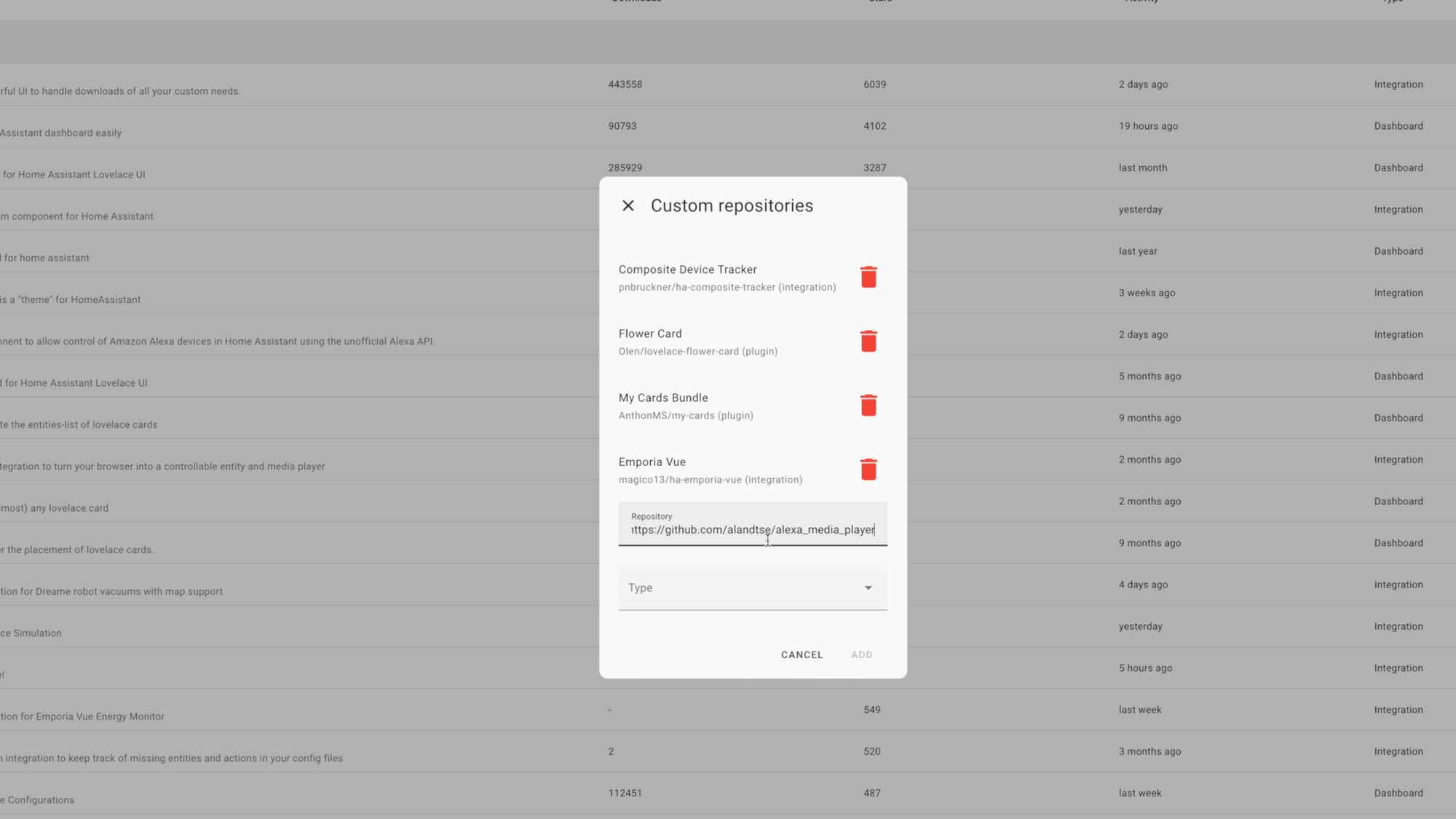This screenshot has width=1456, height=819.
Task: Click the 5 hours ago activity cell
Action: [1145, 668]
